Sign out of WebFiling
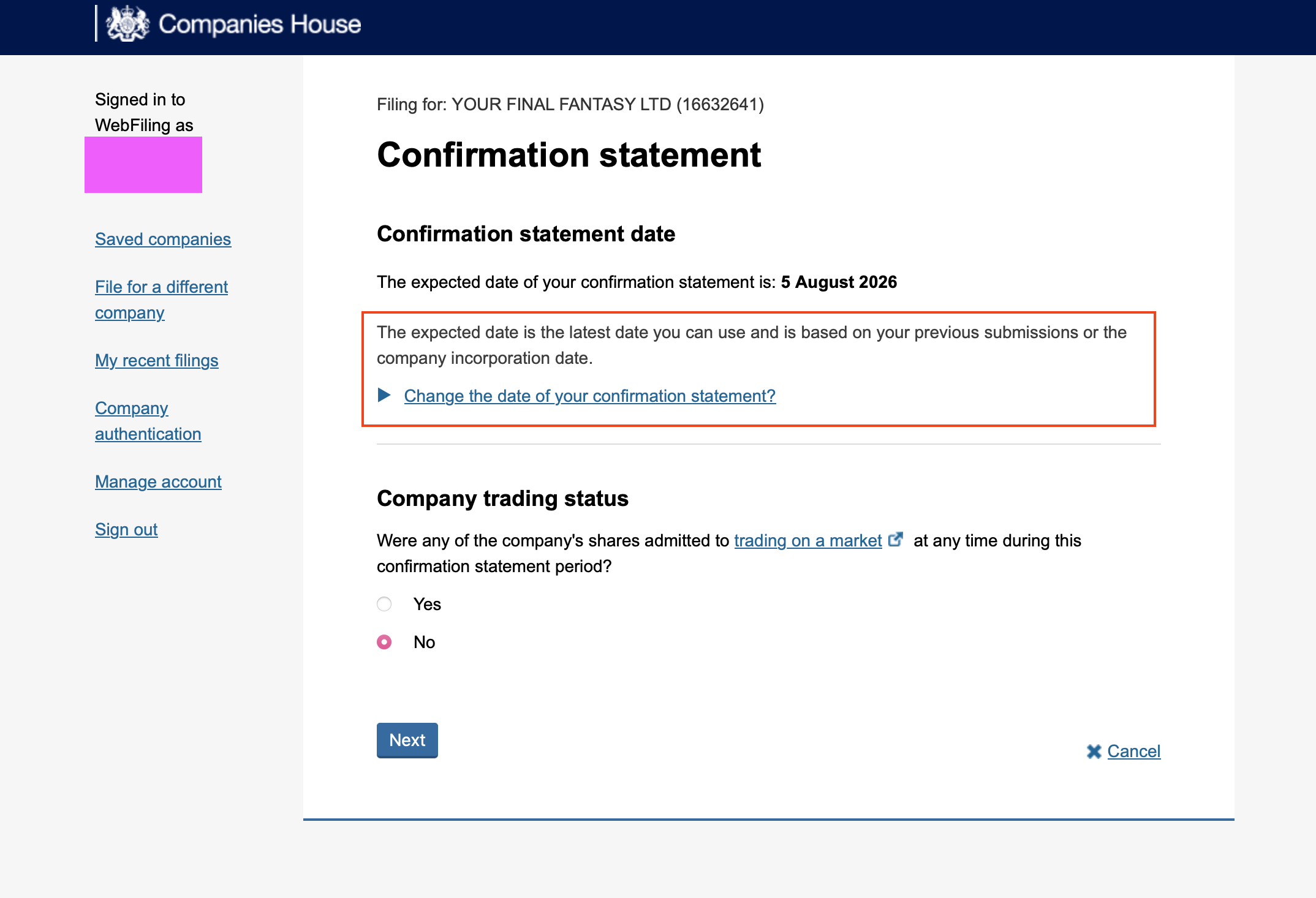The width and height of the screenshot is (1316, 898). click(x=126, y=529)
